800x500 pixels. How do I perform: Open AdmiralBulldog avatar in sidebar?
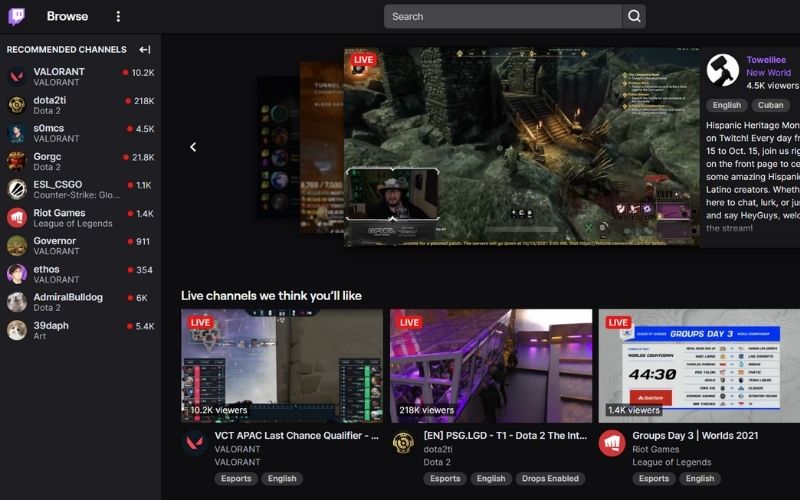point(17,302)
